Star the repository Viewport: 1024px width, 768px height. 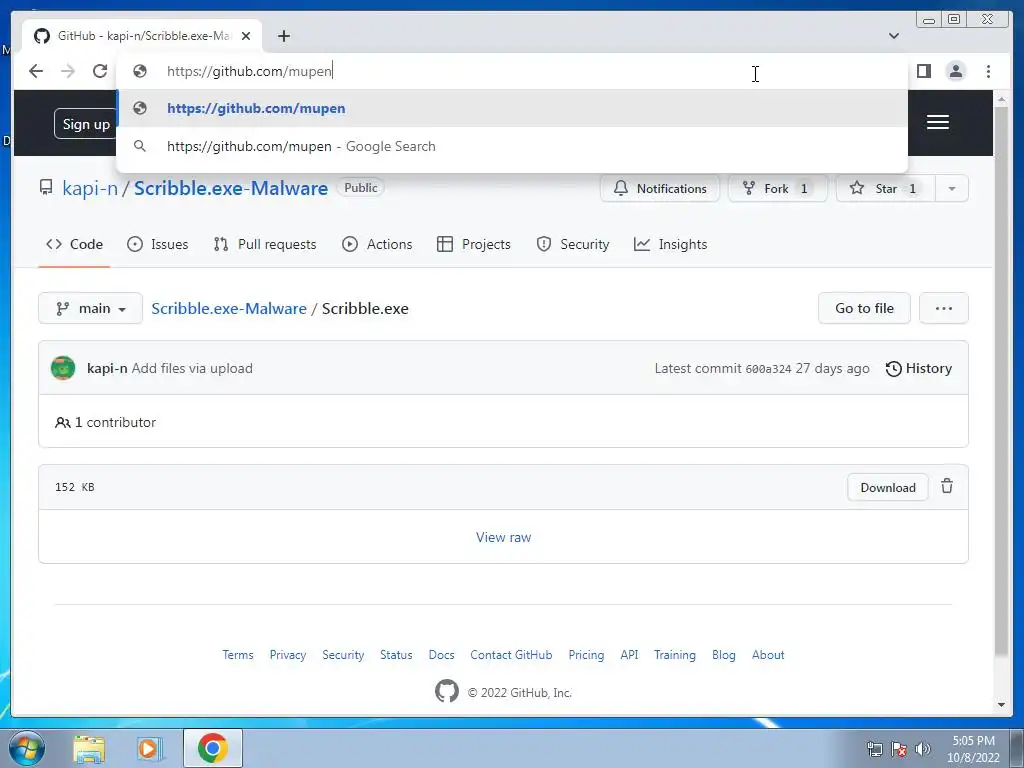(x=886, y=189)
